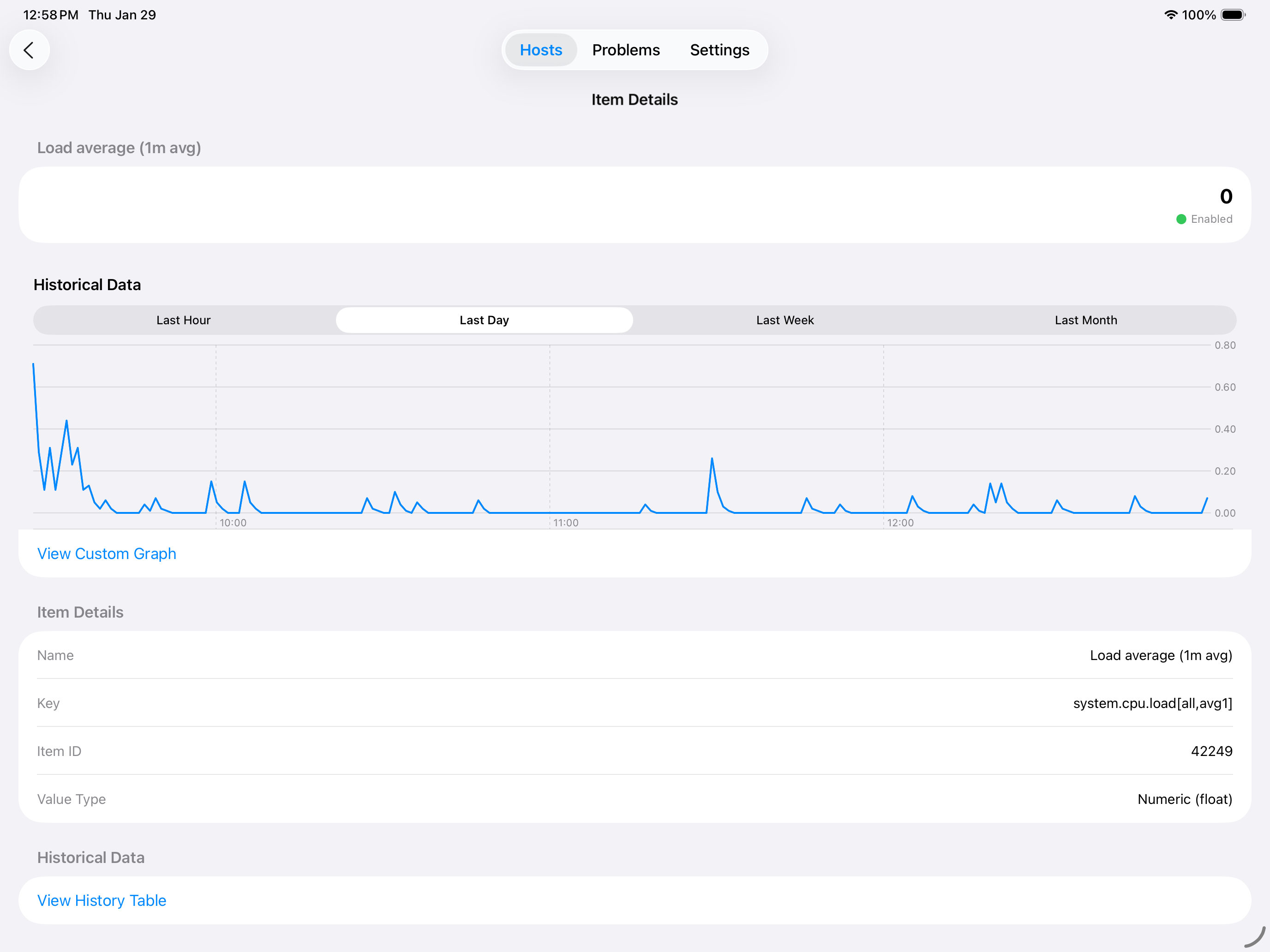Open View History Table
The width and height of the screenshot is (1270, 952).
coord(102,900)
